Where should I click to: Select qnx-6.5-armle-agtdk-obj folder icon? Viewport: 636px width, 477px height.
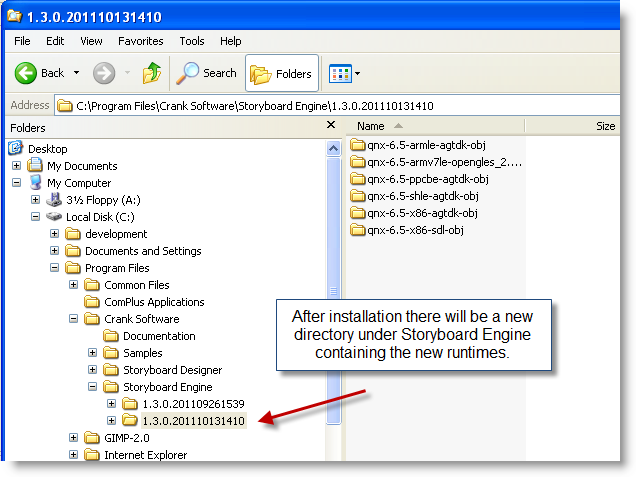coord(358,145)
